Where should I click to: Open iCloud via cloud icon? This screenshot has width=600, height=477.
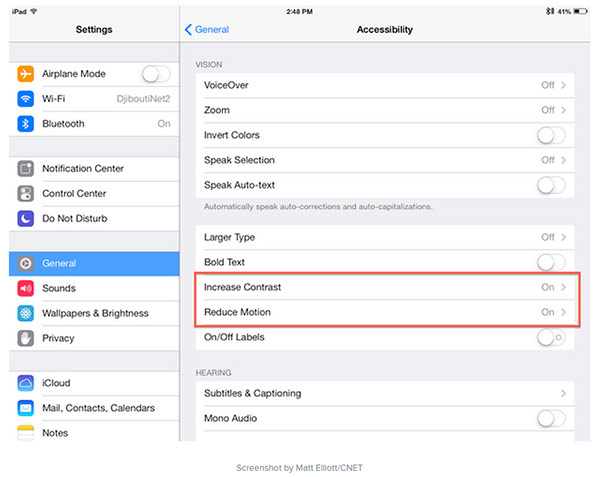tap(26, 383)
